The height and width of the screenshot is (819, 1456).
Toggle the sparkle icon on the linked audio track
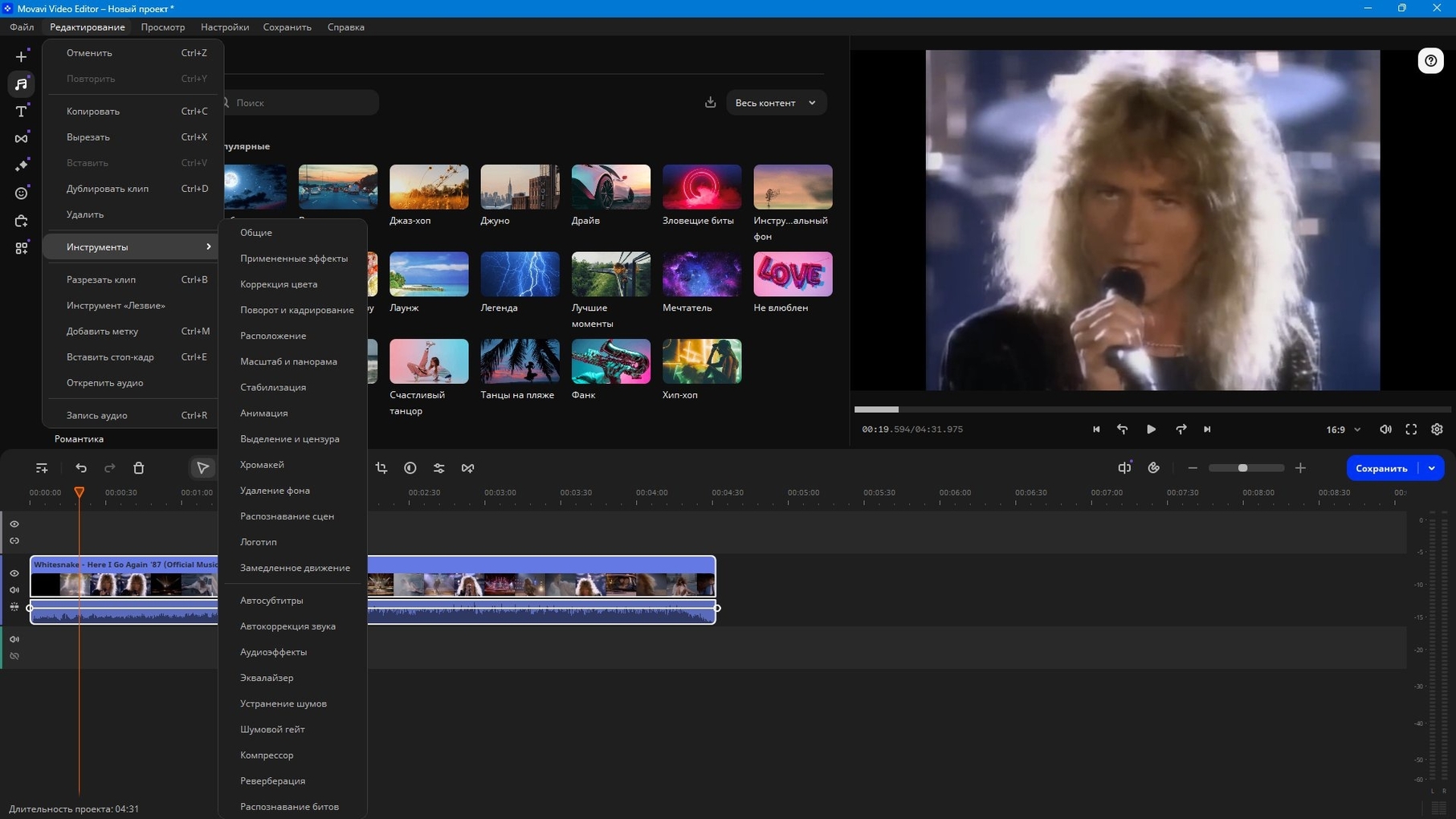(x=14, y=607)
